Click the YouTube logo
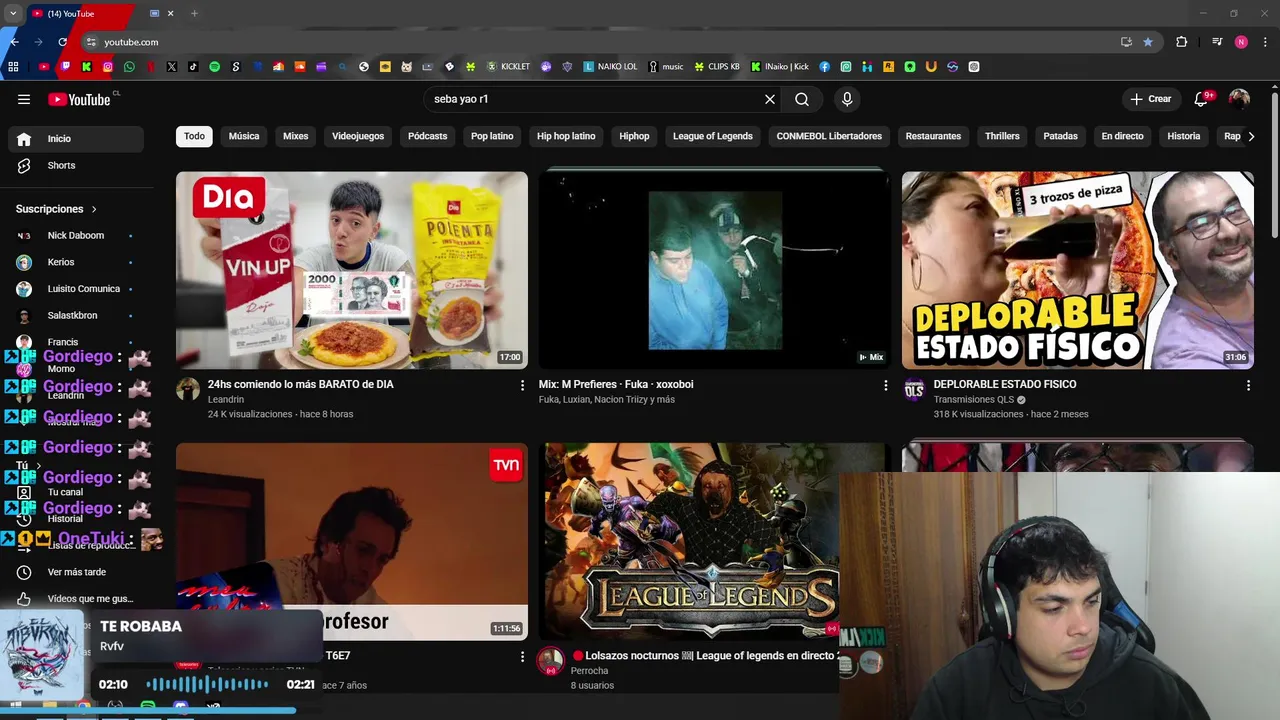 [x=79, y=99]
